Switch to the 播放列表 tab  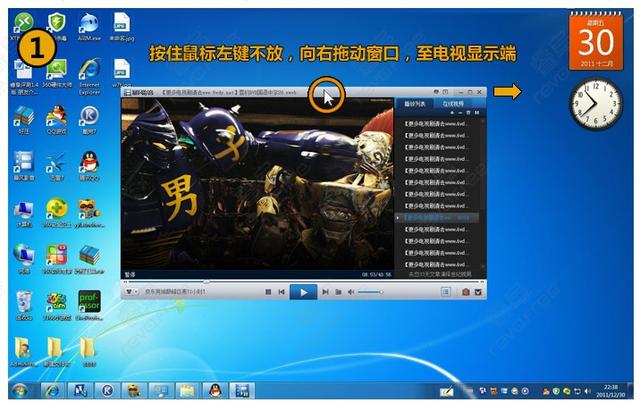coord(415,103)
